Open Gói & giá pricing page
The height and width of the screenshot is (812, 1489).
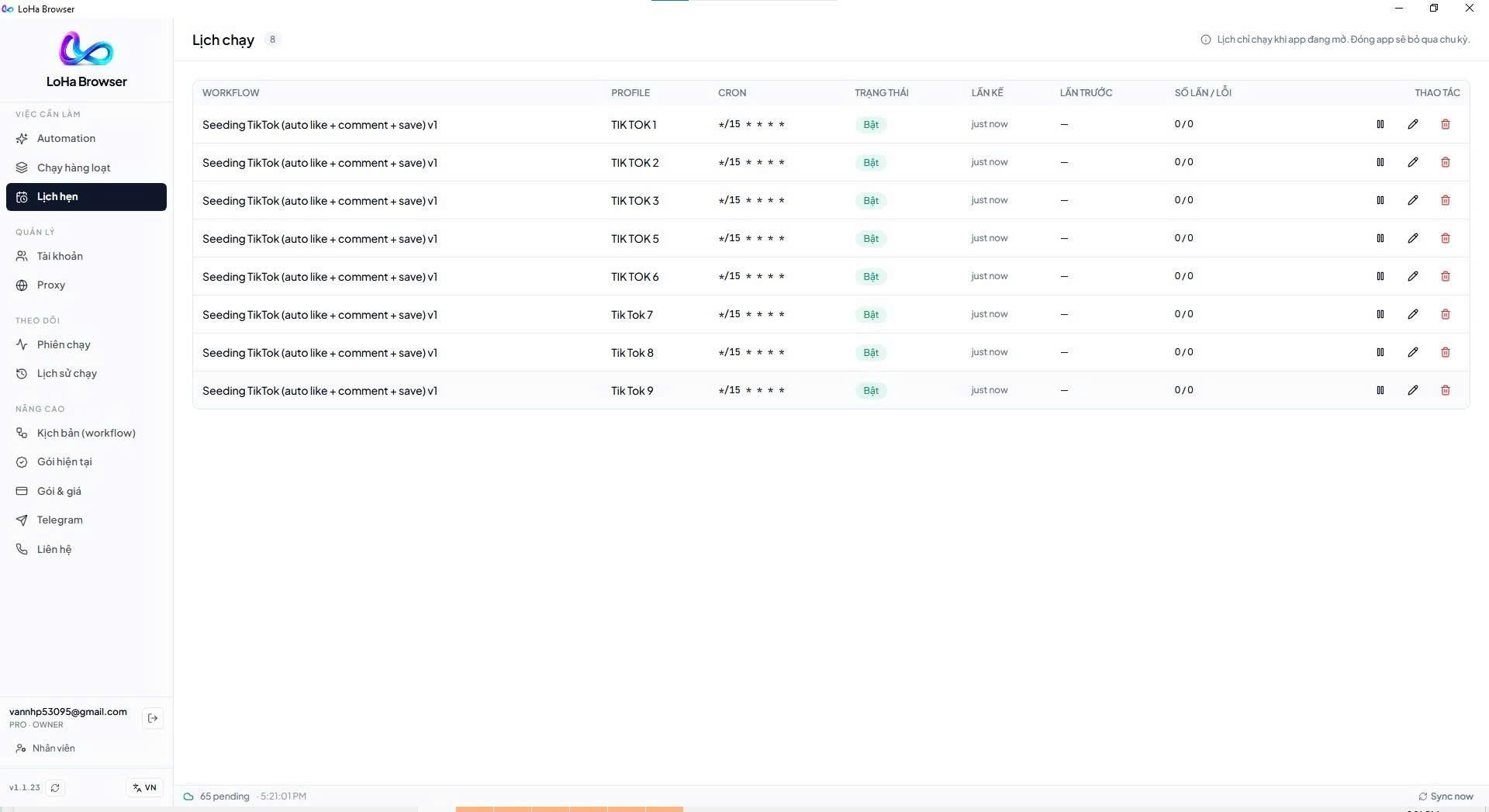tap(86, 491)
